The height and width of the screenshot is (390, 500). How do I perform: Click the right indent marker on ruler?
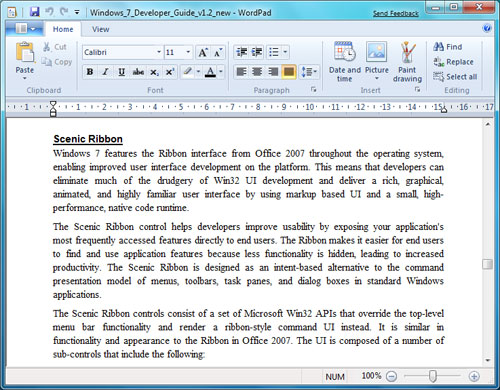444,109
